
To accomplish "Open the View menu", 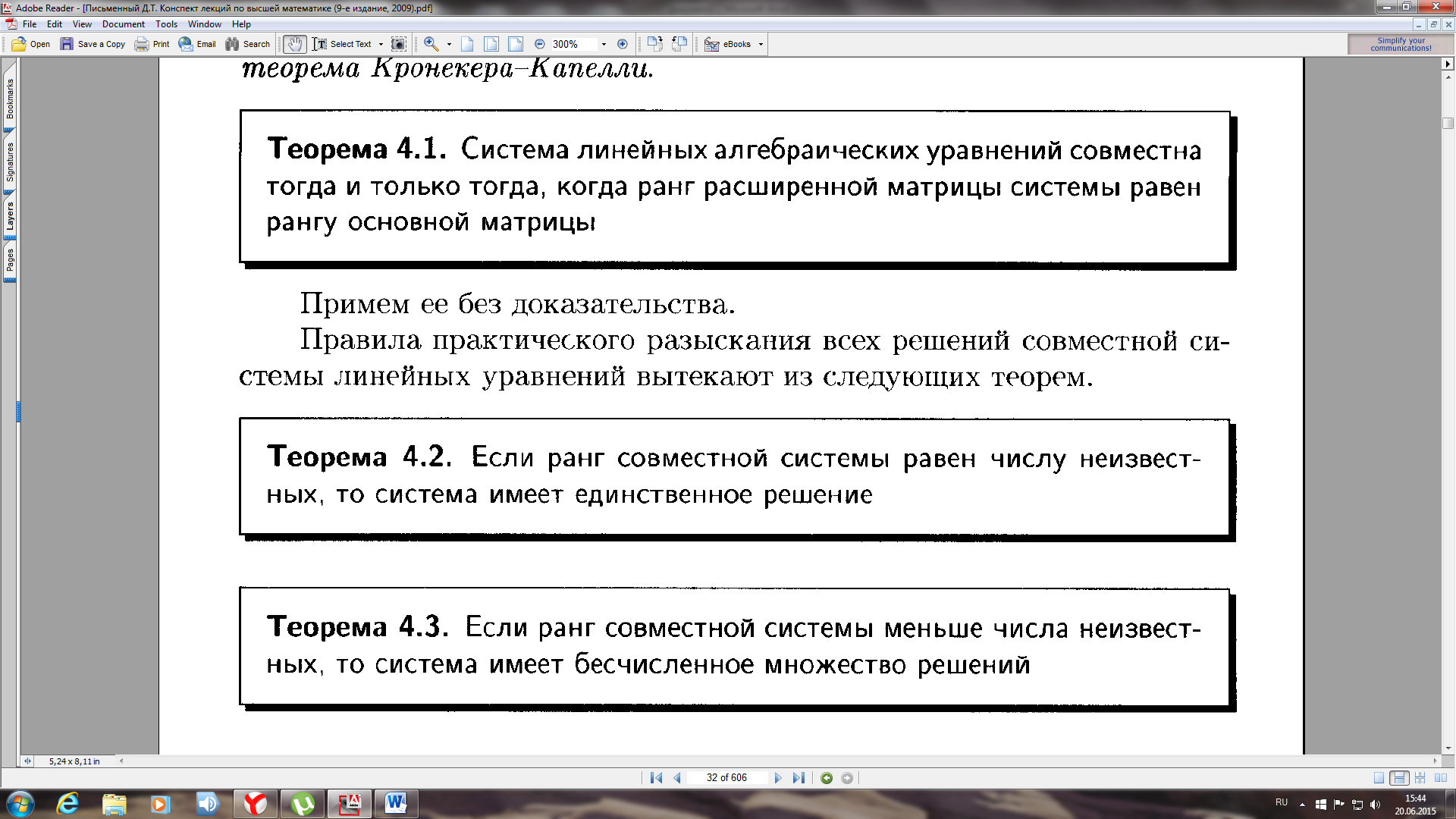I will pyautogui.click(x=82, y=24).
